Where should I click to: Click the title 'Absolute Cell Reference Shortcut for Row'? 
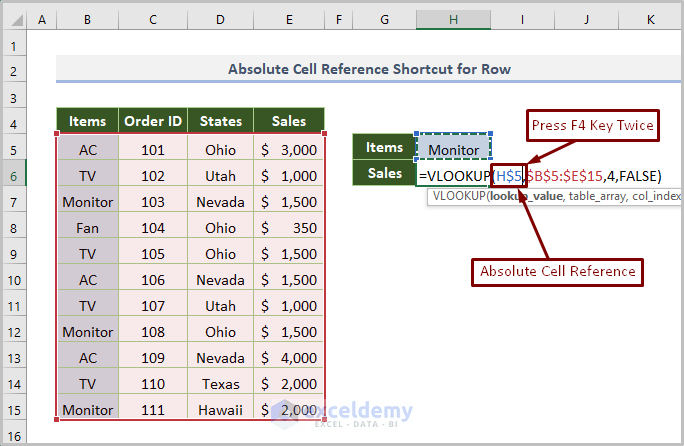tap(369, 69)
